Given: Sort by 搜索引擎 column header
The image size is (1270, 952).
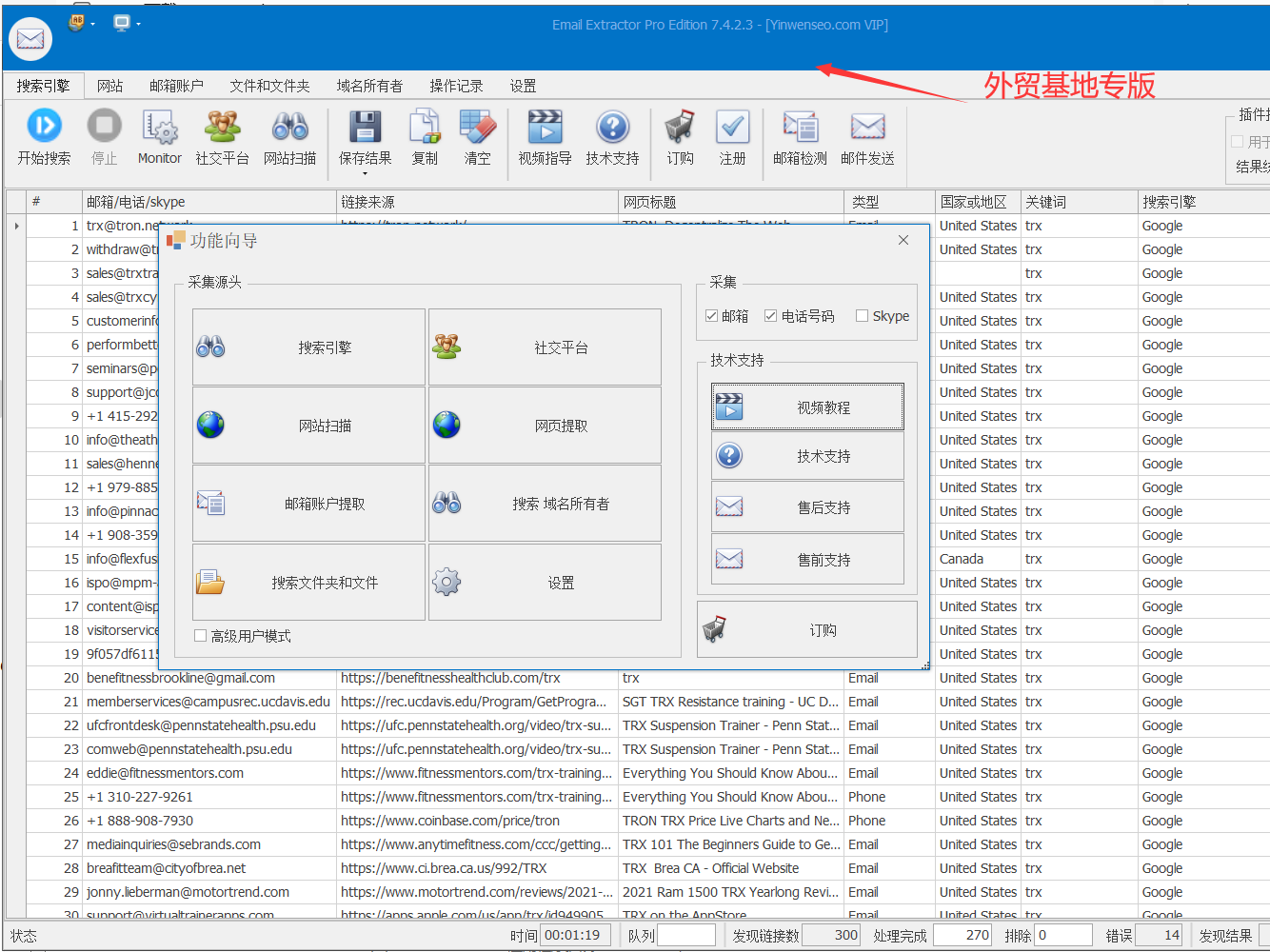Looking at the screenshot, I should pos(1204,202).
